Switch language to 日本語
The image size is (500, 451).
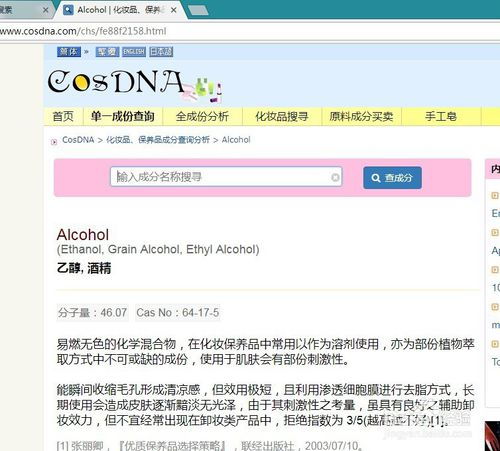pyautogui.click(x=161, y=52)
